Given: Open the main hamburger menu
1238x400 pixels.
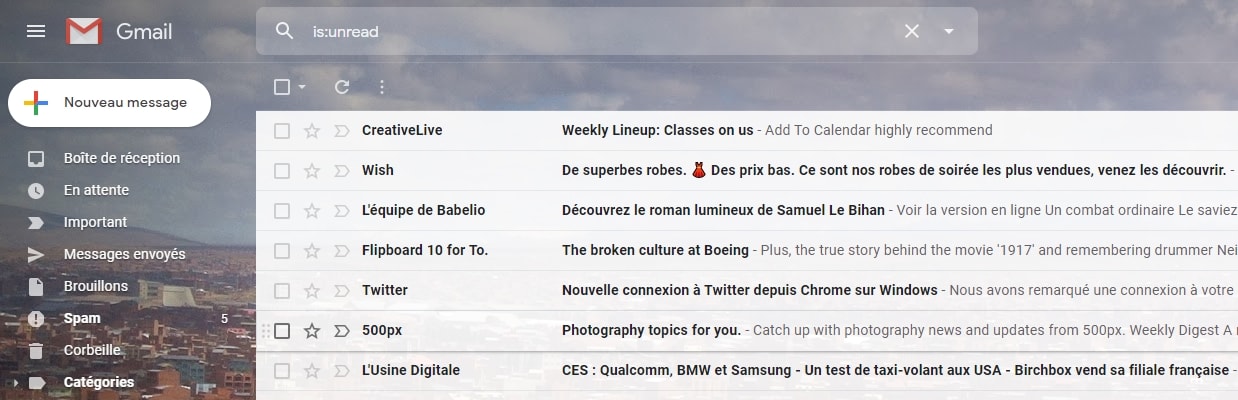Looking at the screenshot, I should 36,31.
